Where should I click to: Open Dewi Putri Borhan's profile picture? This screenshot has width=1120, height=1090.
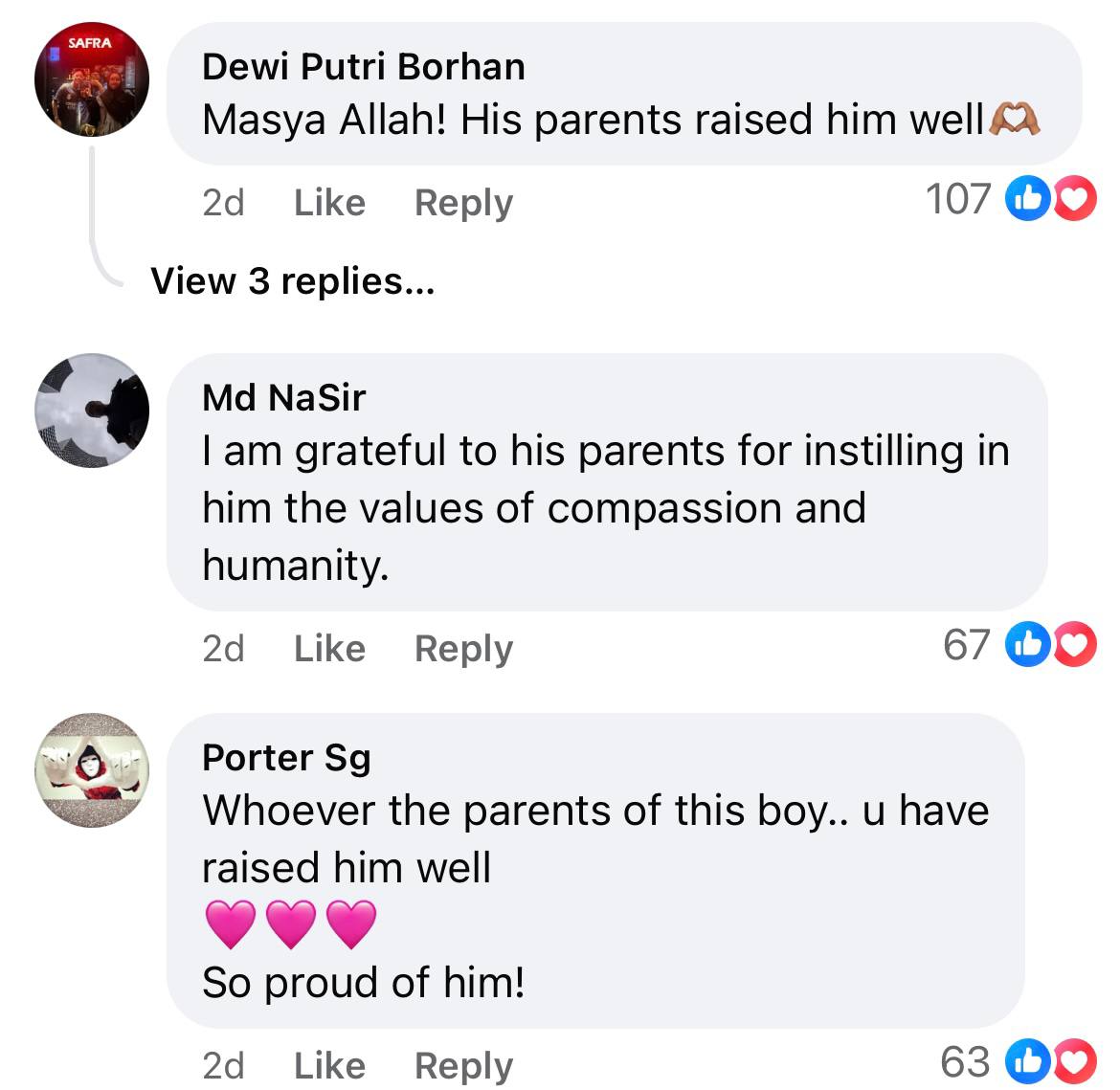(92, 78)
